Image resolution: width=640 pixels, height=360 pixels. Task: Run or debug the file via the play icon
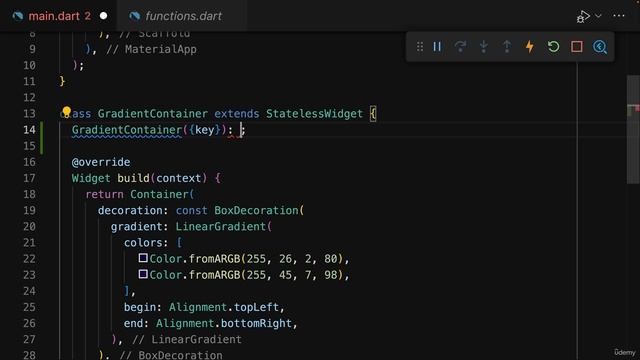pyautogui.click(x=583, y=16)
